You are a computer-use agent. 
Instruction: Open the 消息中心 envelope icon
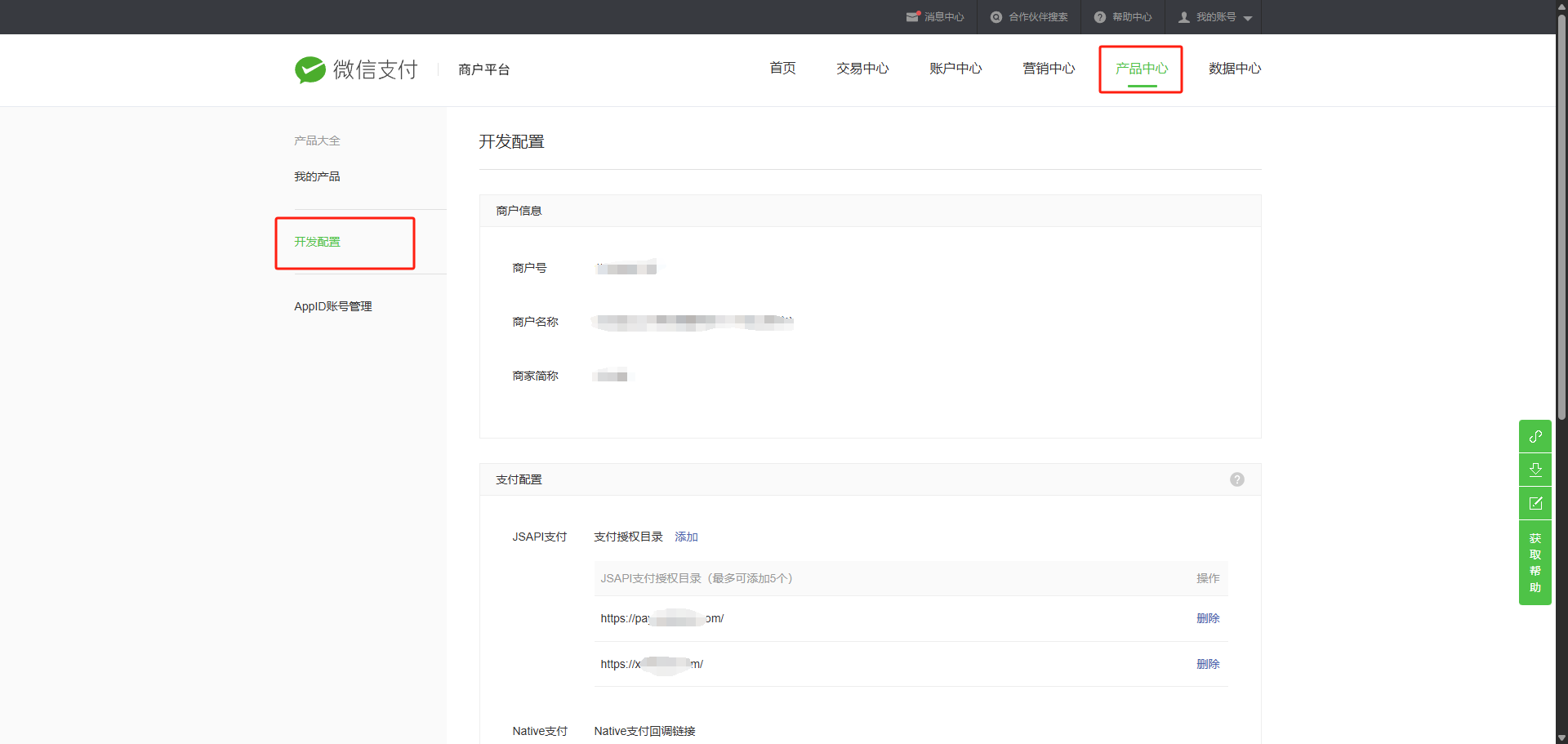click(x=912, y=17)
